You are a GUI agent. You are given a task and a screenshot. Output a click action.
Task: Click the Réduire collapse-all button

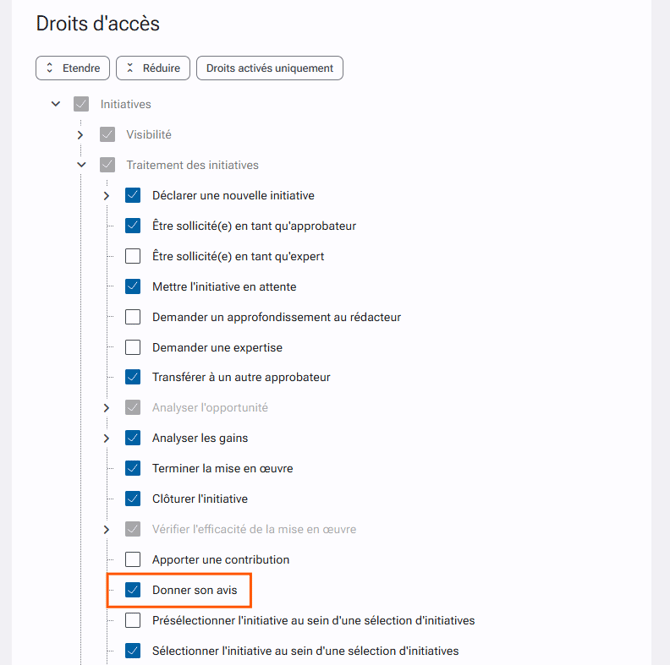153,68
